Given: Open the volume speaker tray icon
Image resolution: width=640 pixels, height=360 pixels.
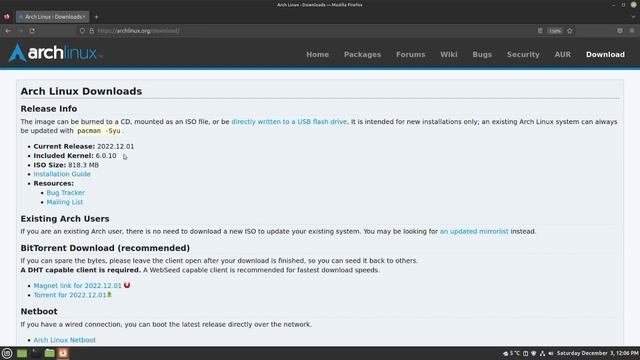Looking at the screenshot, I should click(x=551, y=353).
